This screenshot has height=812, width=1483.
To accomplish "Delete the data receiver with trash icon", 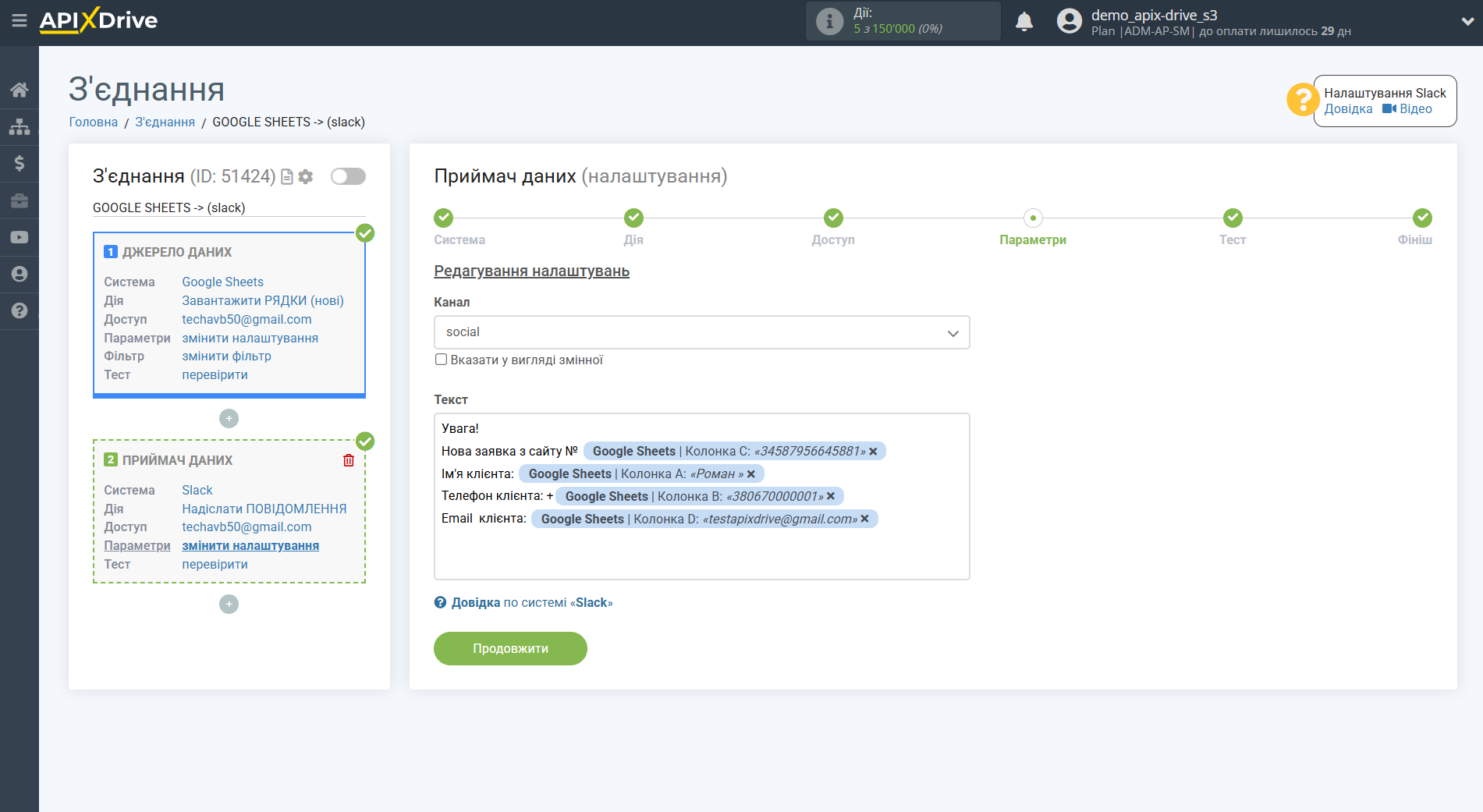I will 349,460.
